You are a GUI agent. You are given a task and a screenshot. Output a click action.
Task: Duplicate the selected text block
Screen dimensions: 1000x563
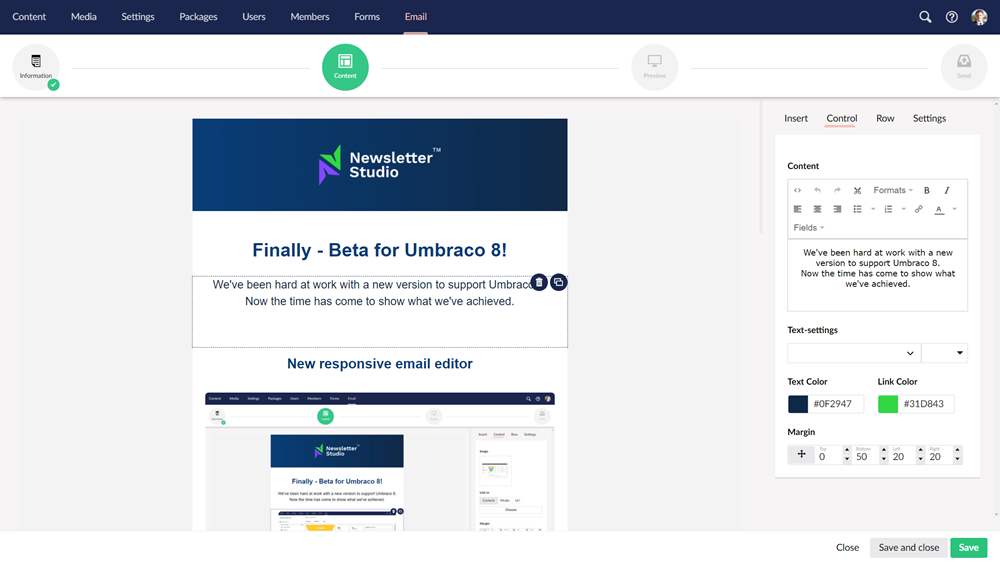(x=559, y=282)
